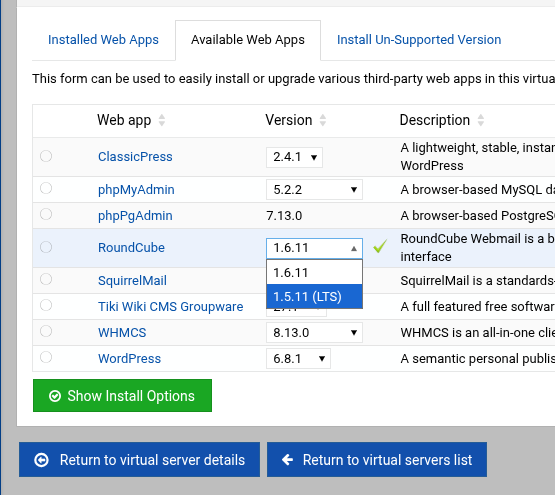Click the phpPgAdmin version text 7.13.0

tap(284, 216)
